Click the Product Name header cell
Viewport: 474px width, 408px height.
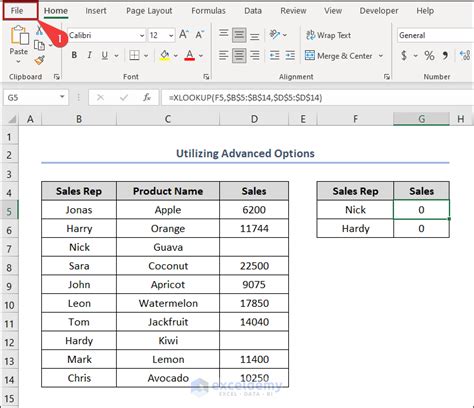[168, 191]
